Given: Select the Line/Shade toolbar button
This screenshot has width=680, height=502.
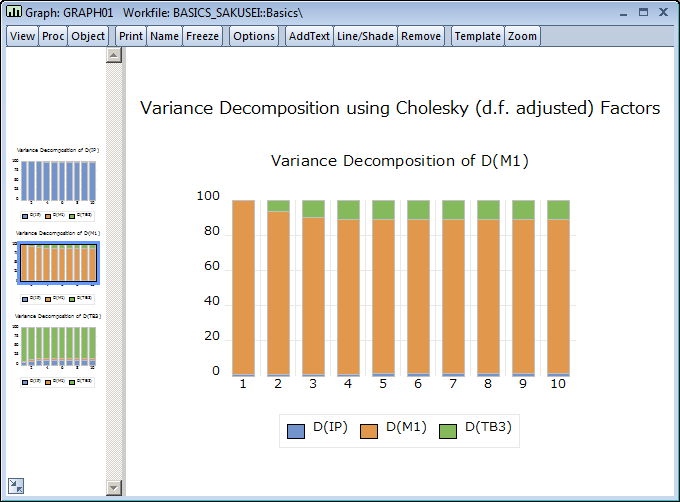Looking at the screenshot, I should 365,36.
